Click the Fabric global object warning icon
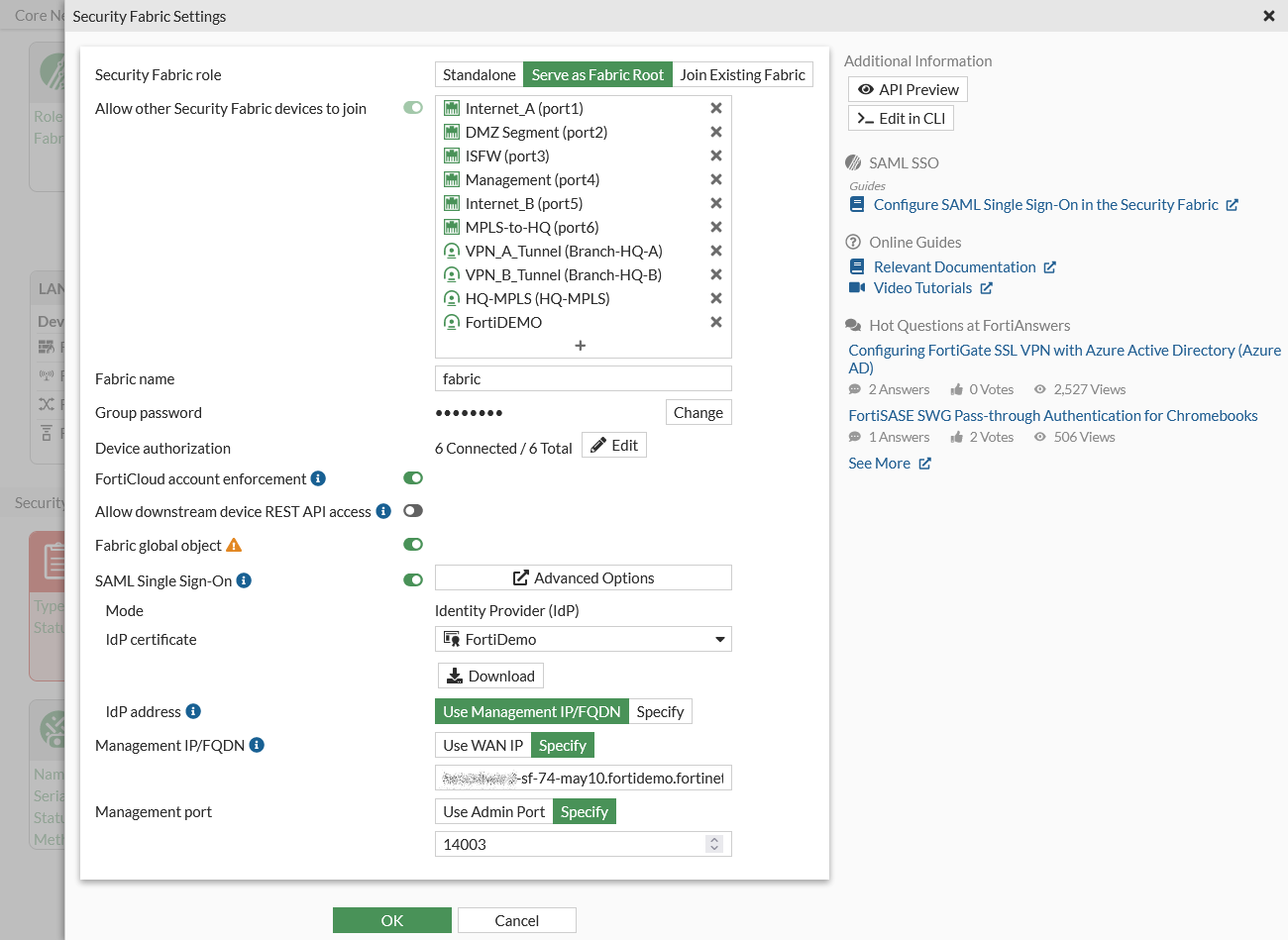Screen dimensions: 1288x940 (x=234, y=545)
